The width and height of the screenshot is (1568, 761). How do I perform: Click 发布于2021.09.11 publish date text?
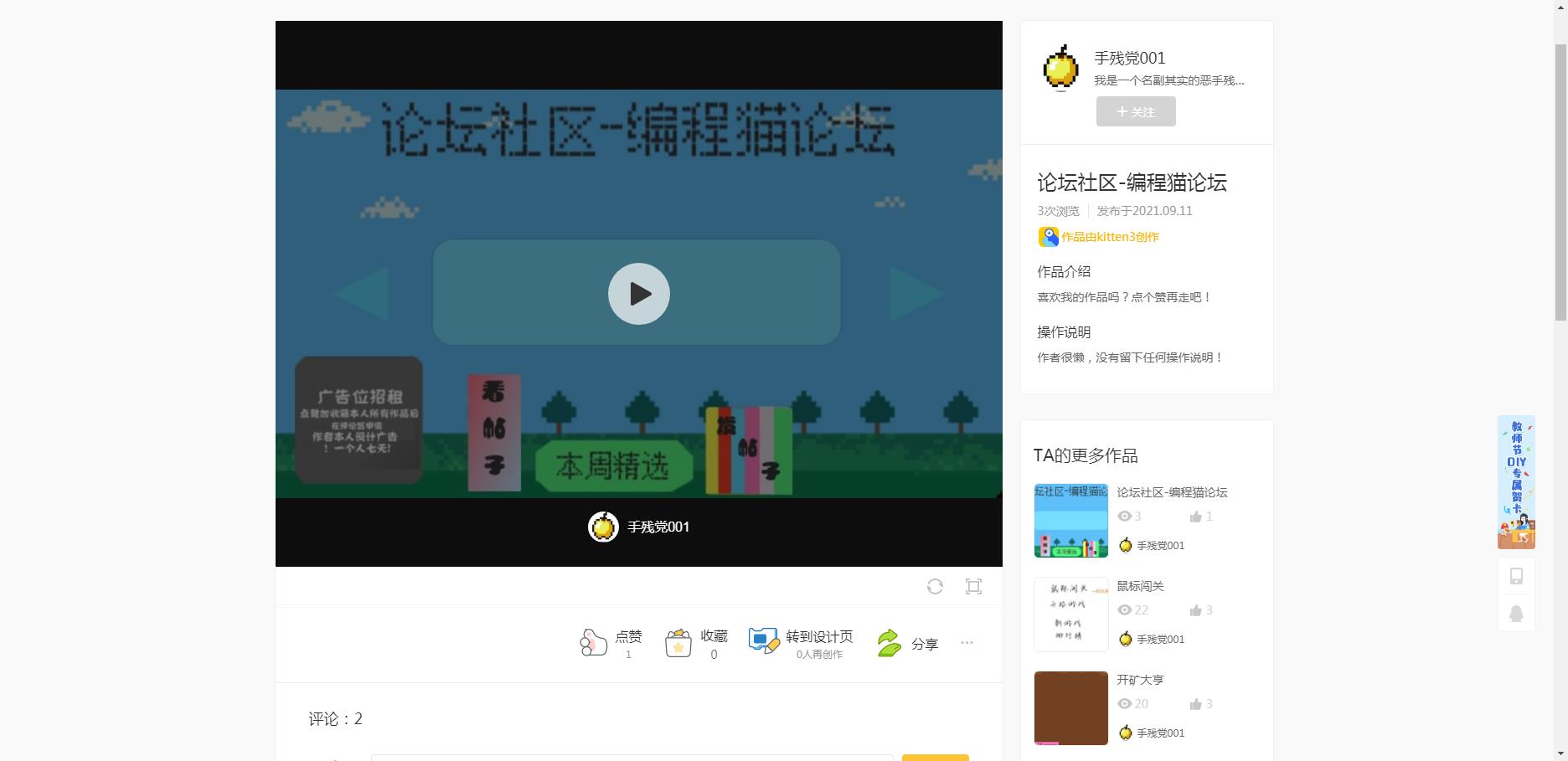1144,211
